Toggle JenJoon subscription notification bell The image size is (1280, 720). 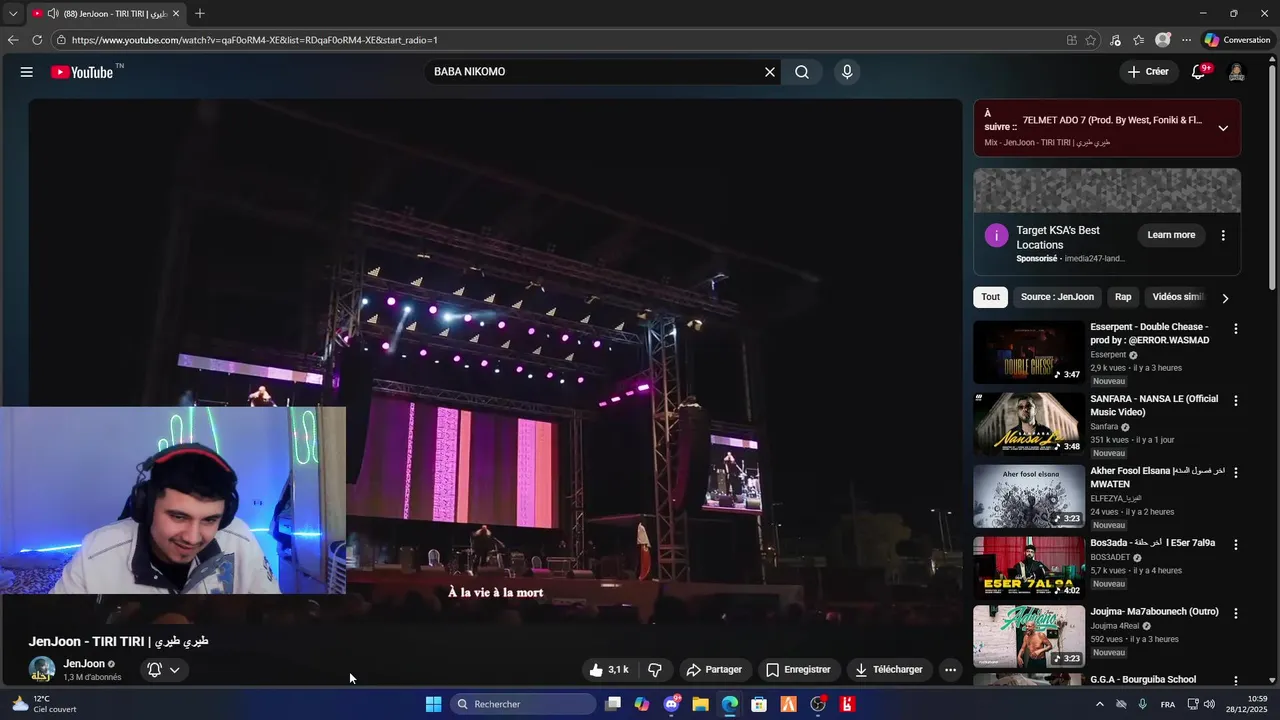164,670
